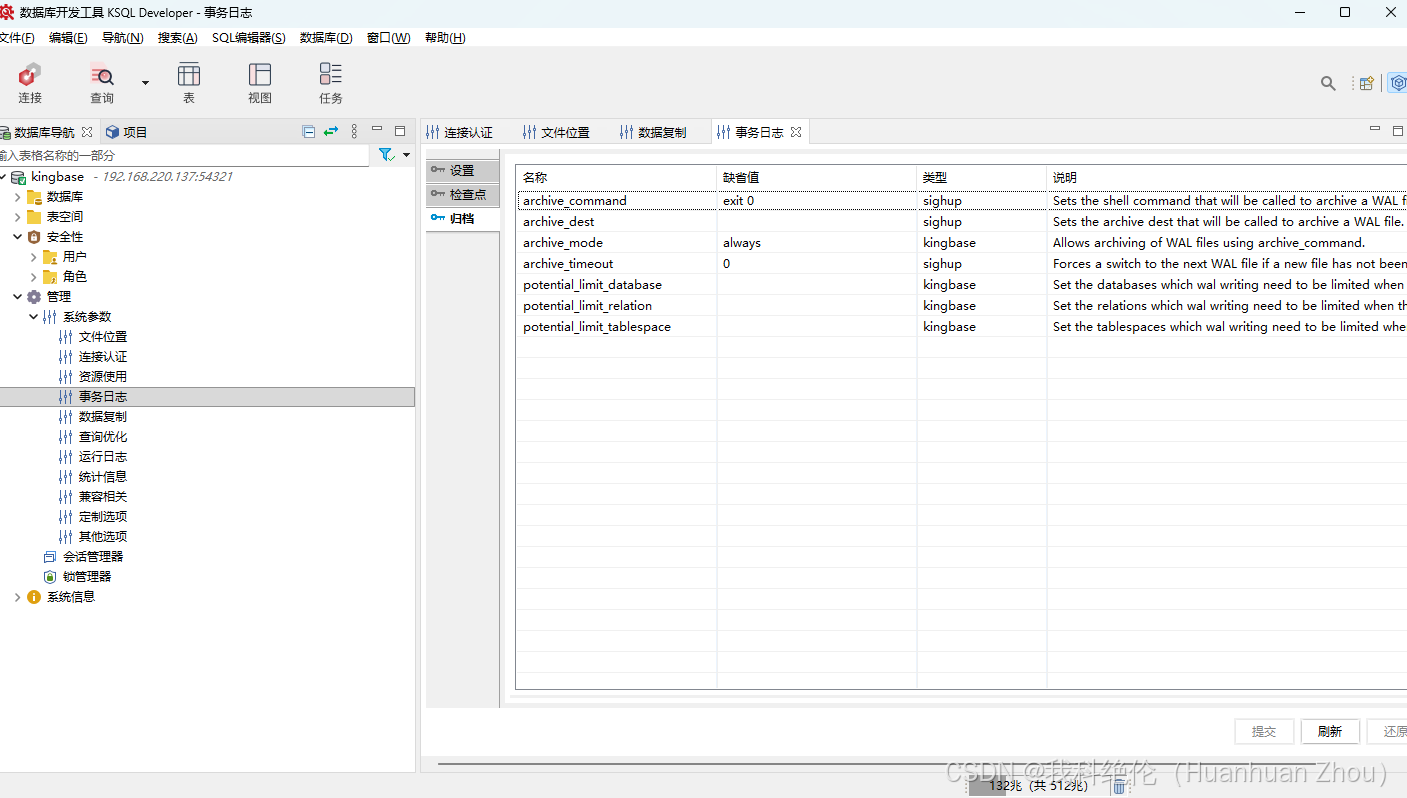Select the 检查点 side tab
1407x798 pixels.
pos(462,195)
